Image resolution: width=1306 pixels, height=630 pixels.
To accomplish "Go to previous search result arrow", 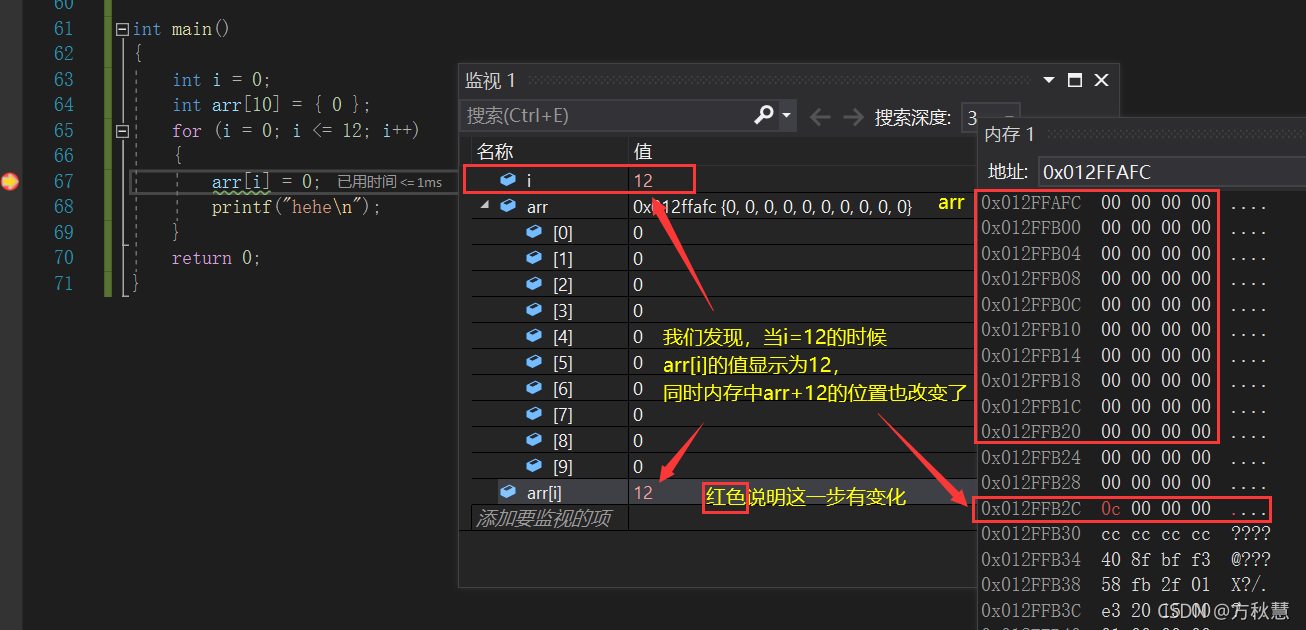I will (x=820, y=117).
